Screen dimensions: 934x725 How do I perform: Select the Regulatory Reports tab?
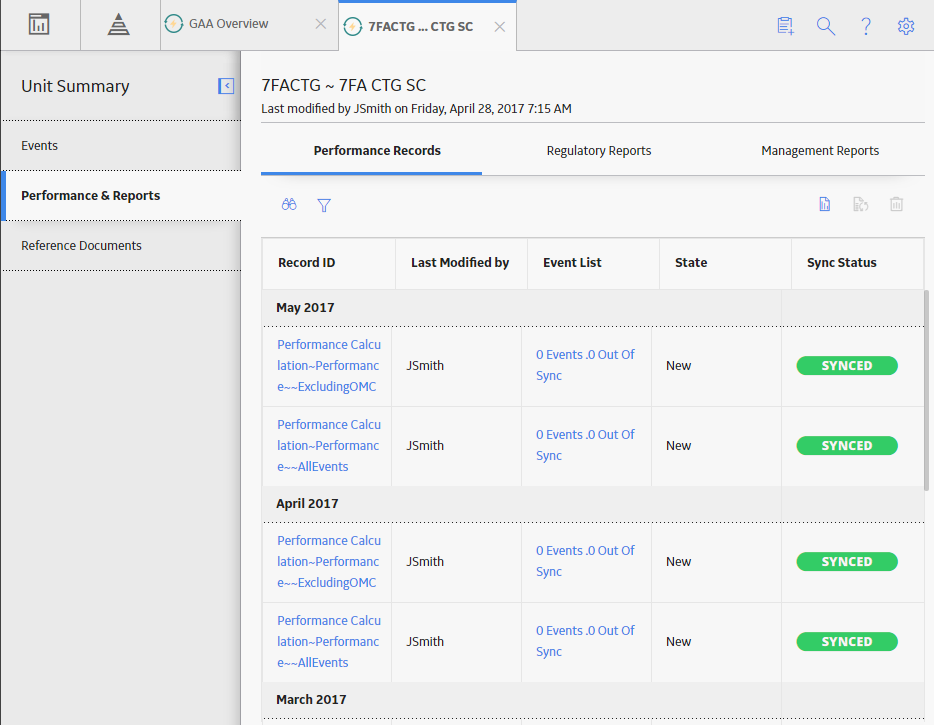pos(599,151)
